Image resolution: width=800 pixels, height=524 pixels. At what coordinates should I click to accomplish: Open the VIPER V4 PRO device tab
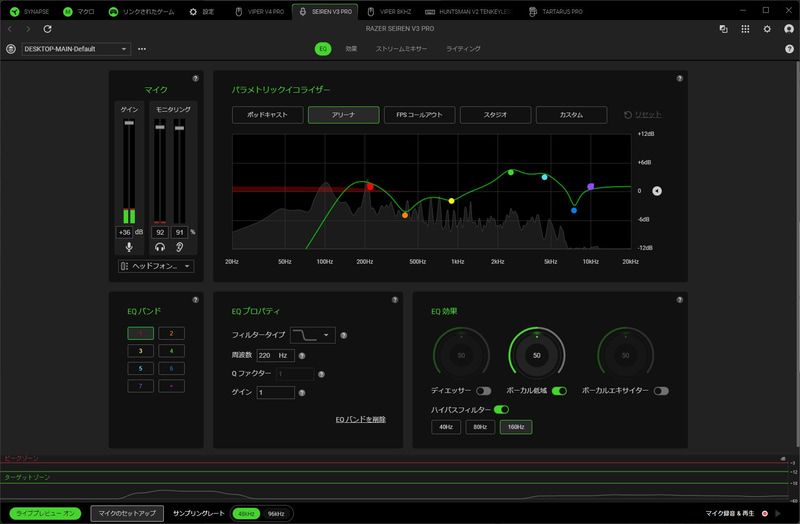259,11
